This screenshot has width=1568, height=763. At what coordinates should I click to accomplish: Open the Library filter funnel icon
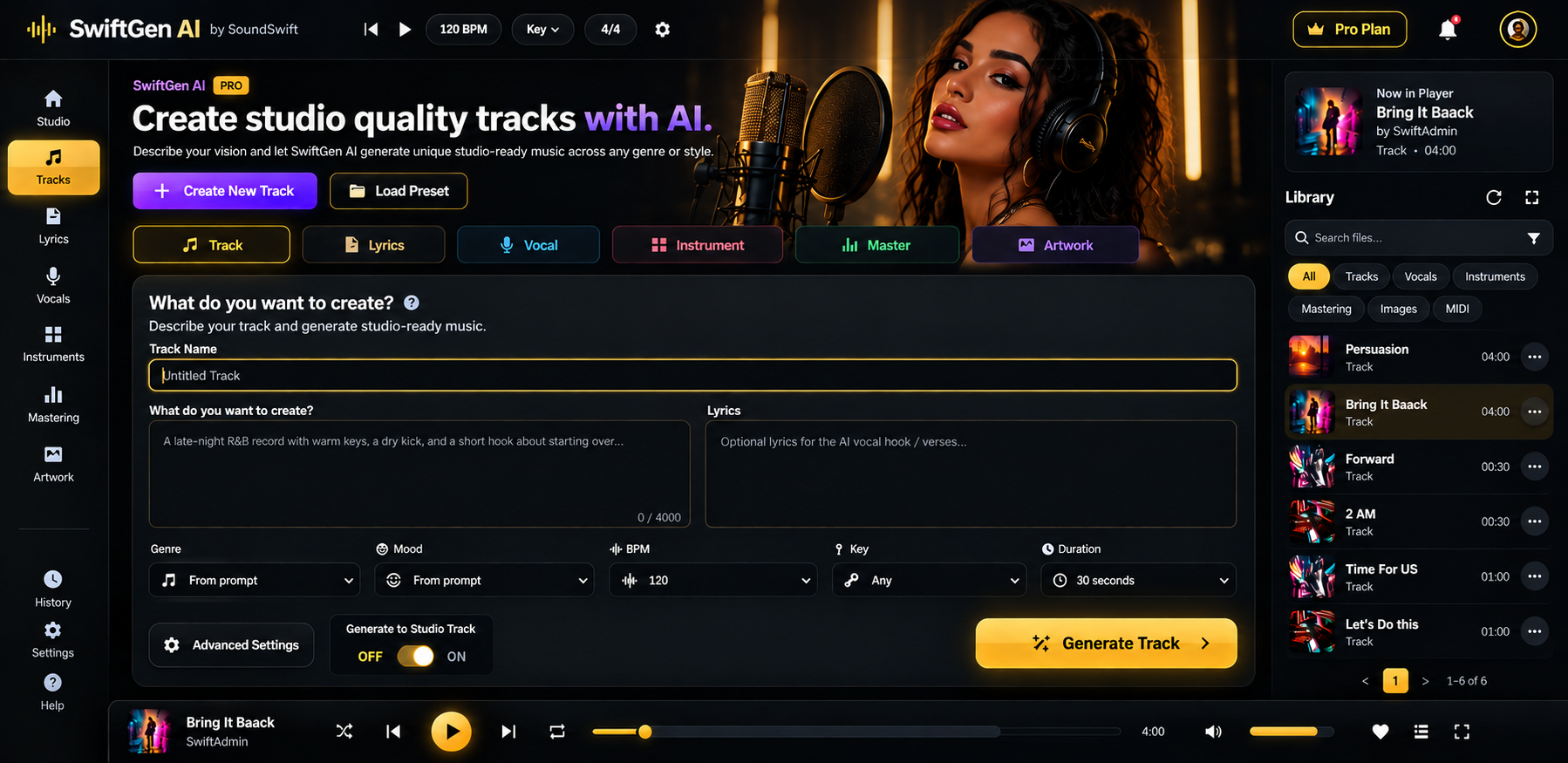tap(1534, 238)
